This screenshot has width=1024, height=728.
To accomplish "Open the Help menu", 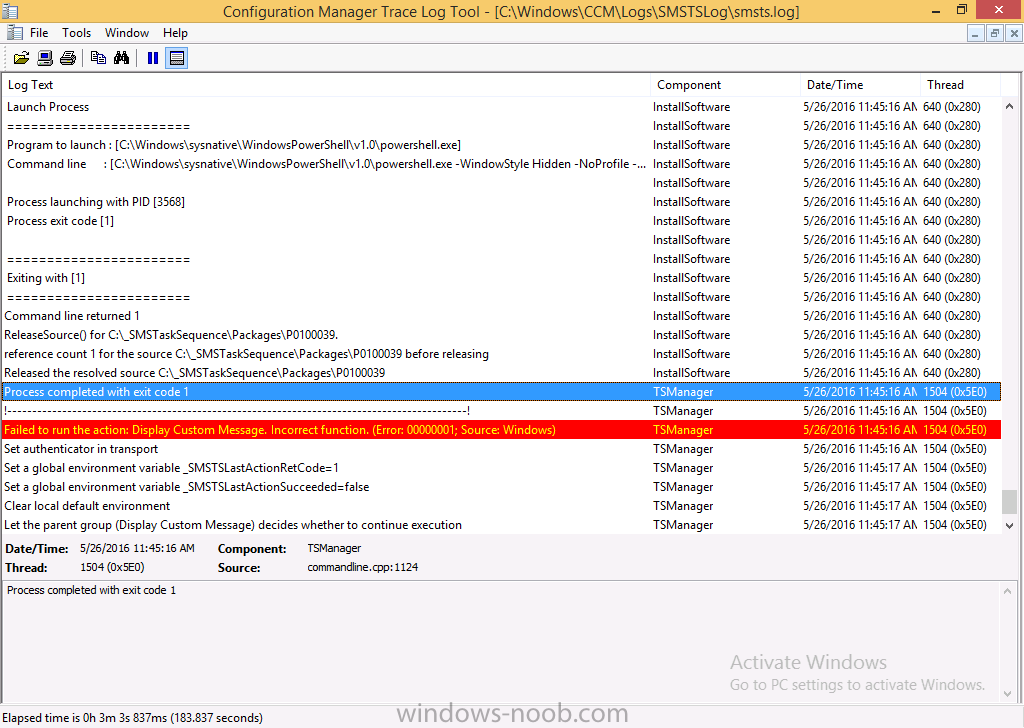I will click(175, 33).
